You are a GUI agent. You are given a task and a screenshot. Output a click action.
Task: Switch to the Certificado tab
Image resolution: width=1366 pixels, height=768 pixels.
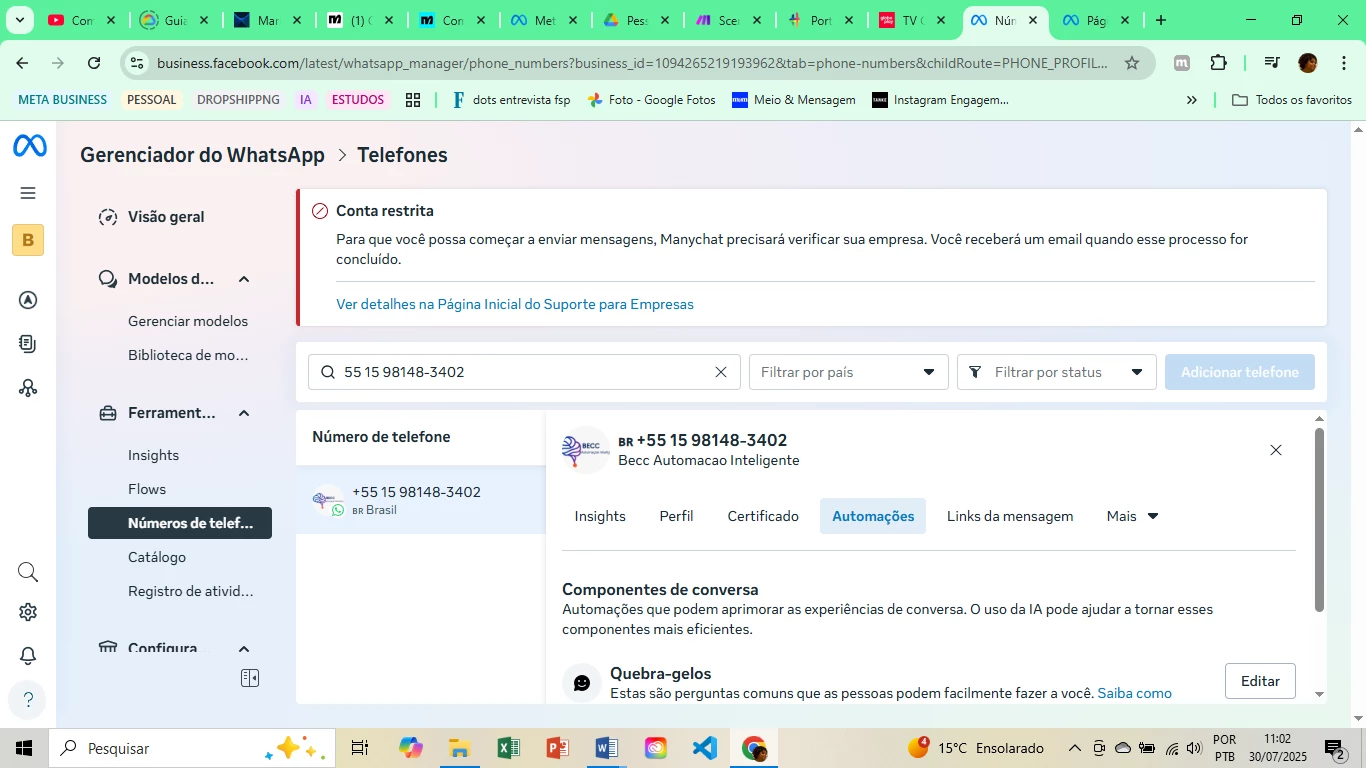point(763,516)
